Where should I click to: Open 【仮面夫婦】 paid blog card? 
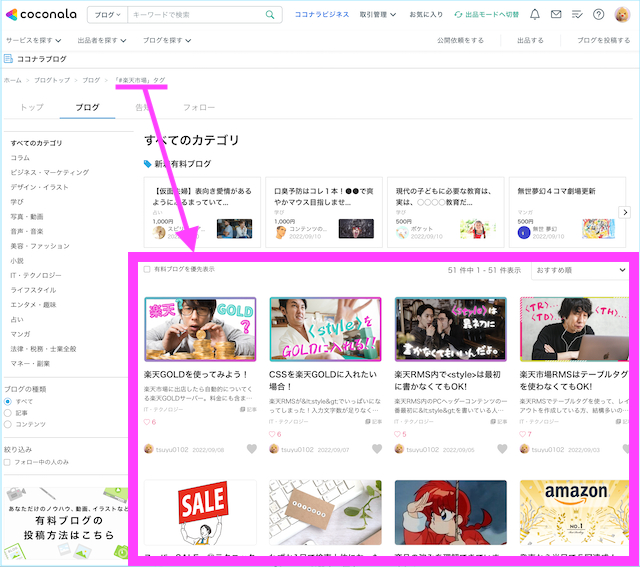(x=202, y=212)
